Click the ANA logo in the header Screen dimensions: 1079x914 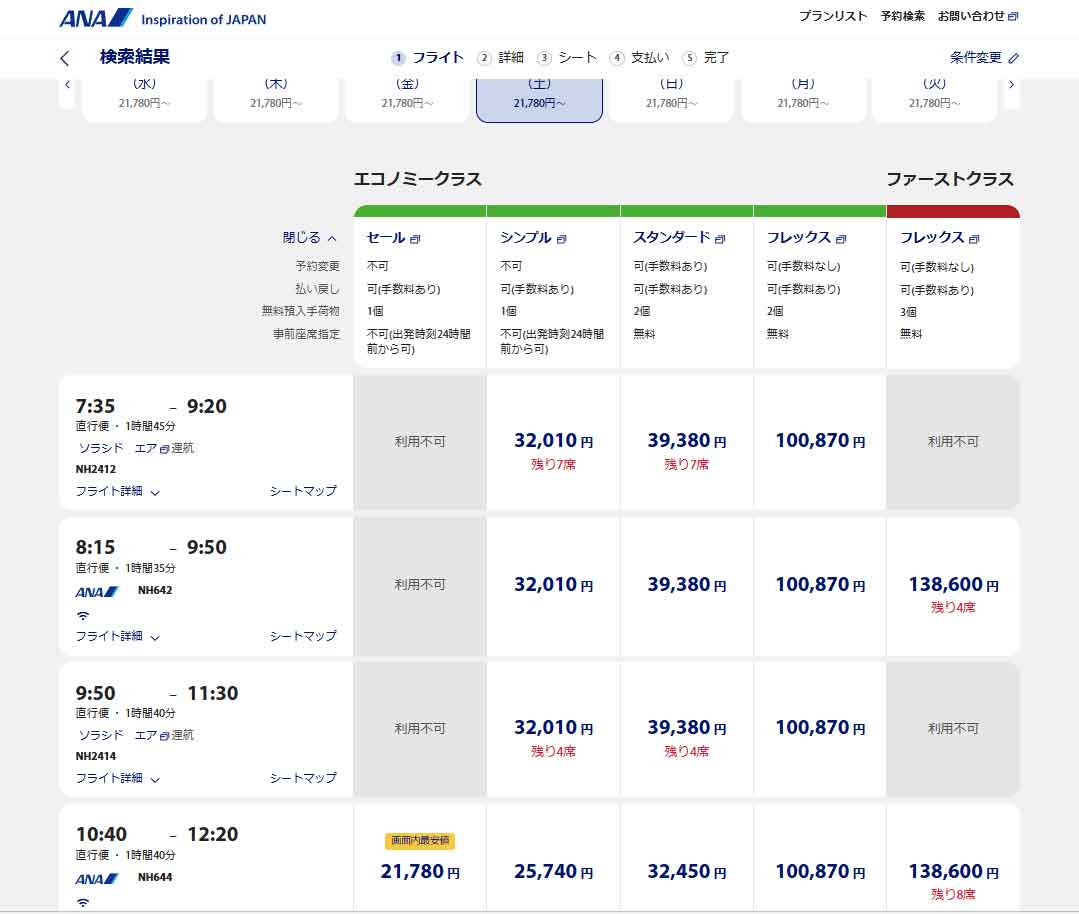96,18
